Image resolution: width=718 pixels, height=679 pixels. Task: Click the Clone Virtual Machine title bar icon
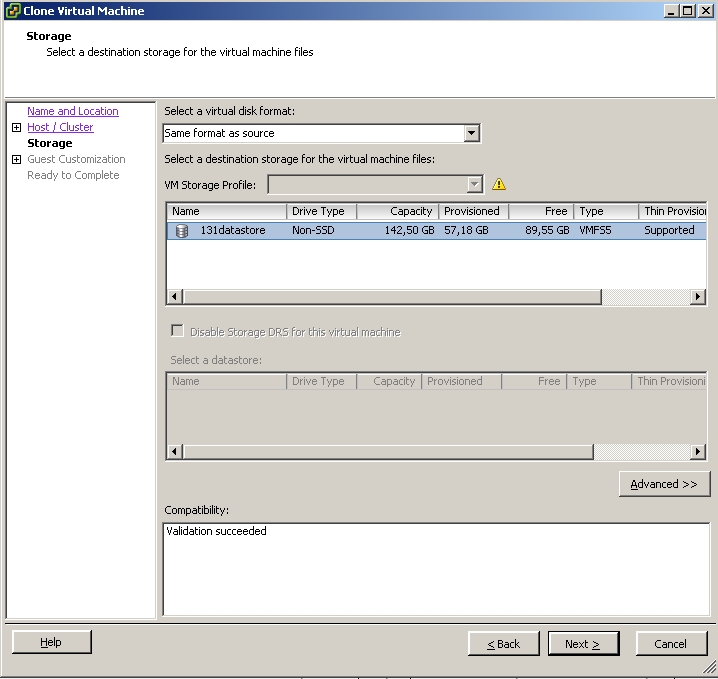13,11
